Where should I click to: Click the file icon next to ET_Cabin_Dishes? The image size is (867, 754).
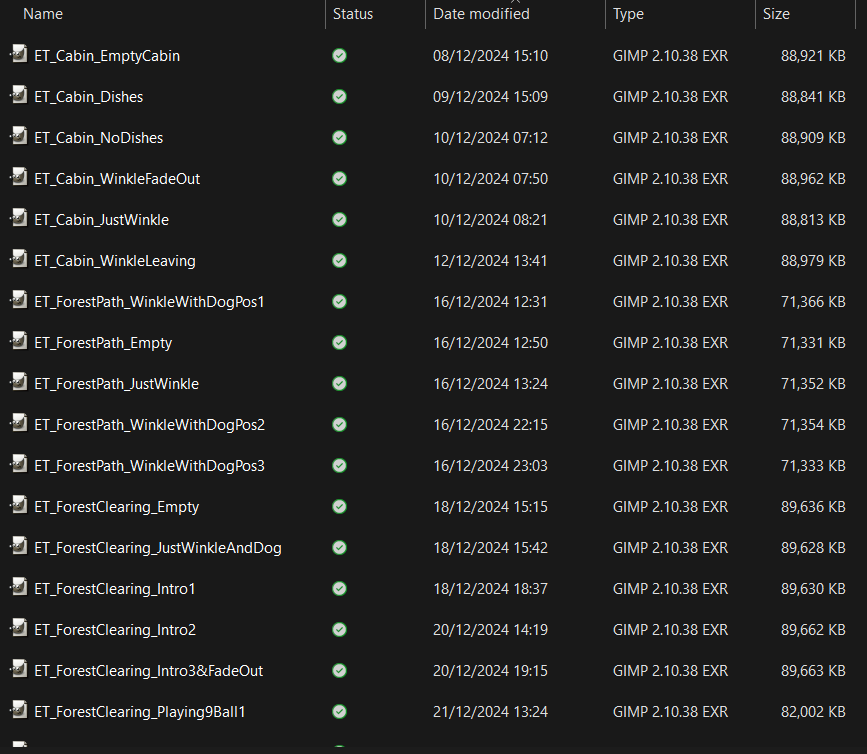coord(18,96)
